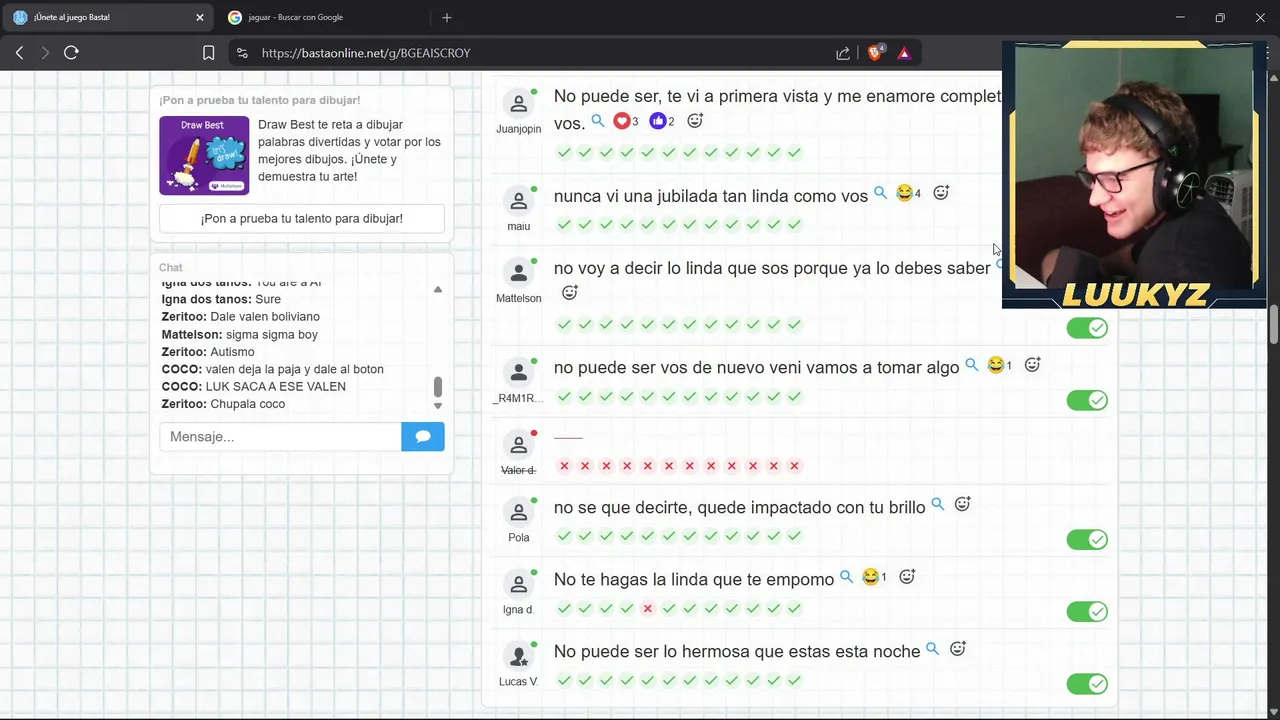Add an emoji reaction to Igna d.'s answer
The image size is (1280, 720).
pos(907,577)
